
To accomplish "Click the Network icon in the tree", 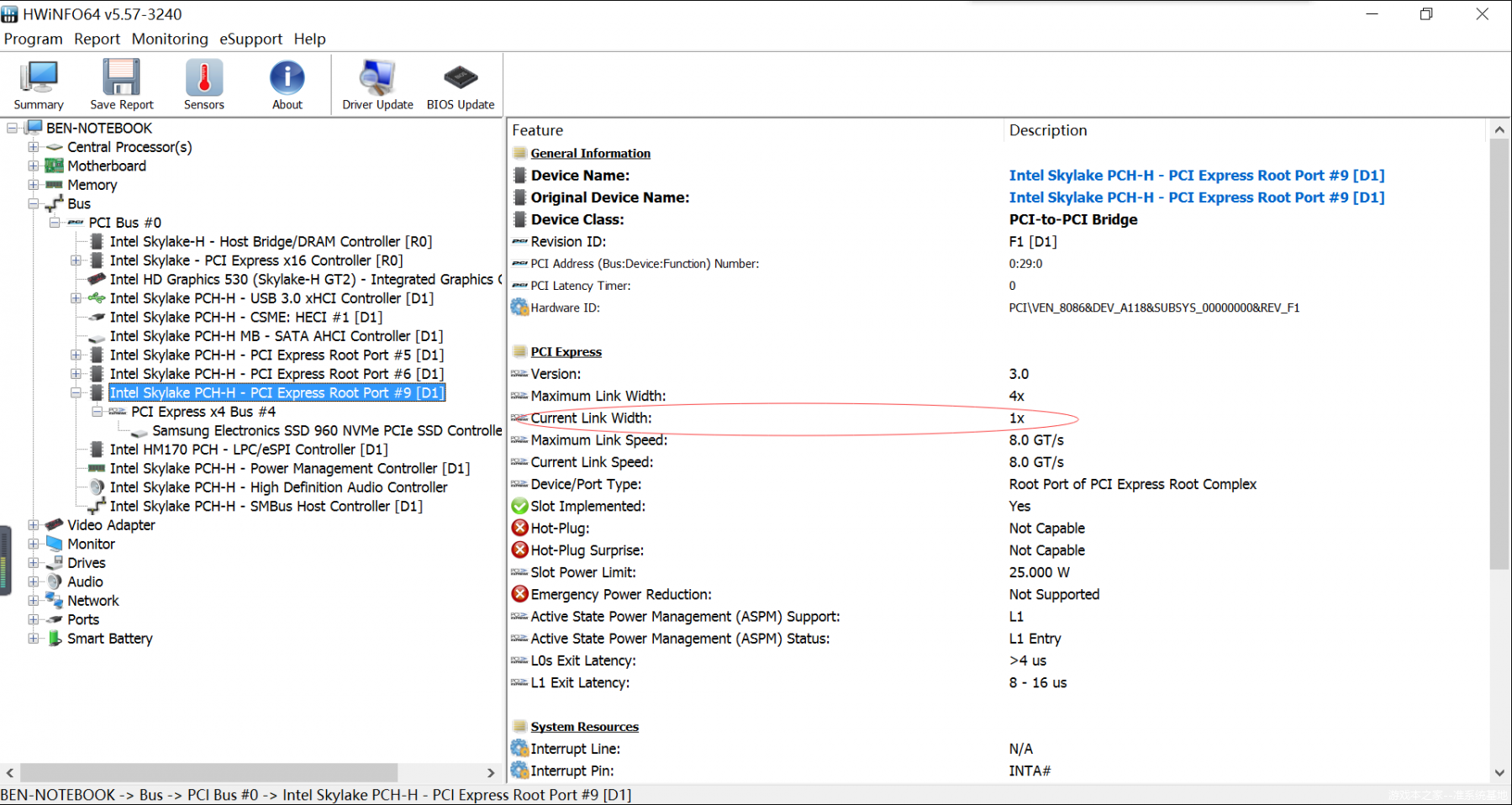I will 55,600.
